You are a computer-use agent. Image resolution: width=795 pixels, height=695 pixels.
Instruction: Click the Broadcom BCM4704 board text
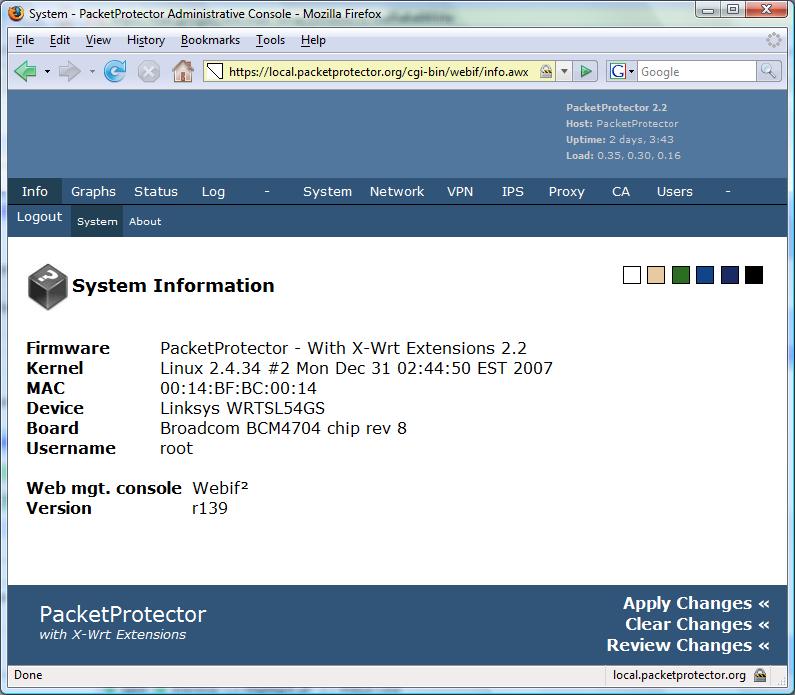[283, 428]
